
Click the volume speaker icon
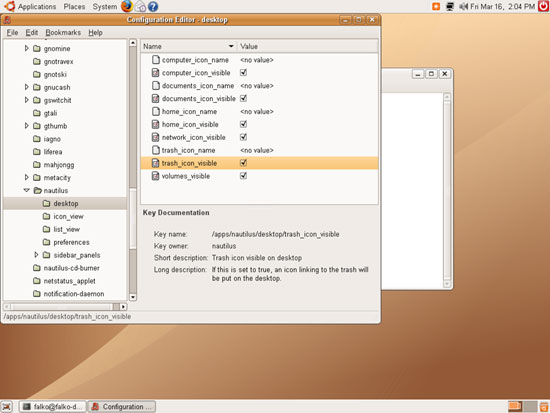(x=463, y=6)
